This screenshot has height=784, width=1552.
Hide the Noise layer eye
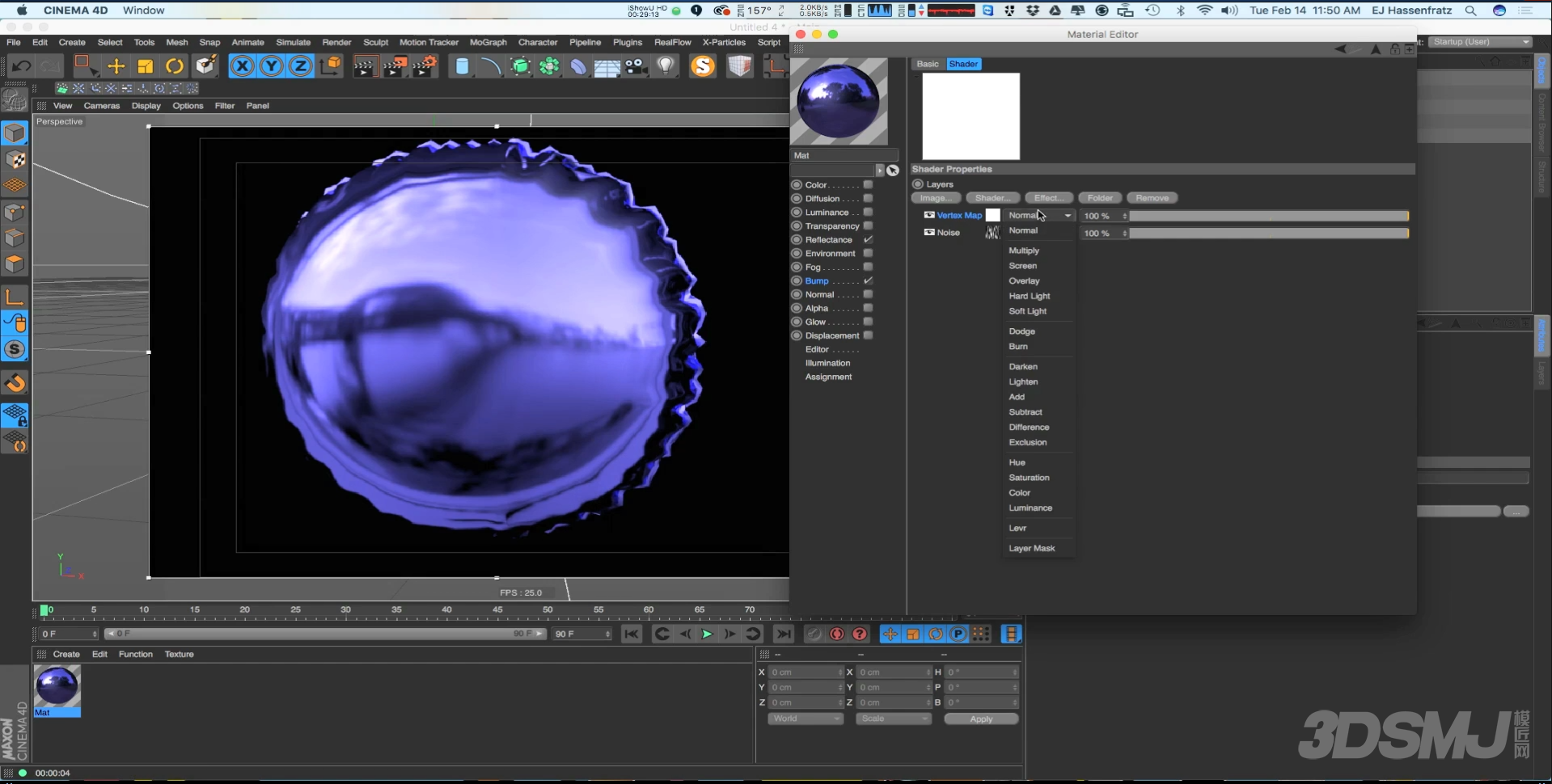929,232
